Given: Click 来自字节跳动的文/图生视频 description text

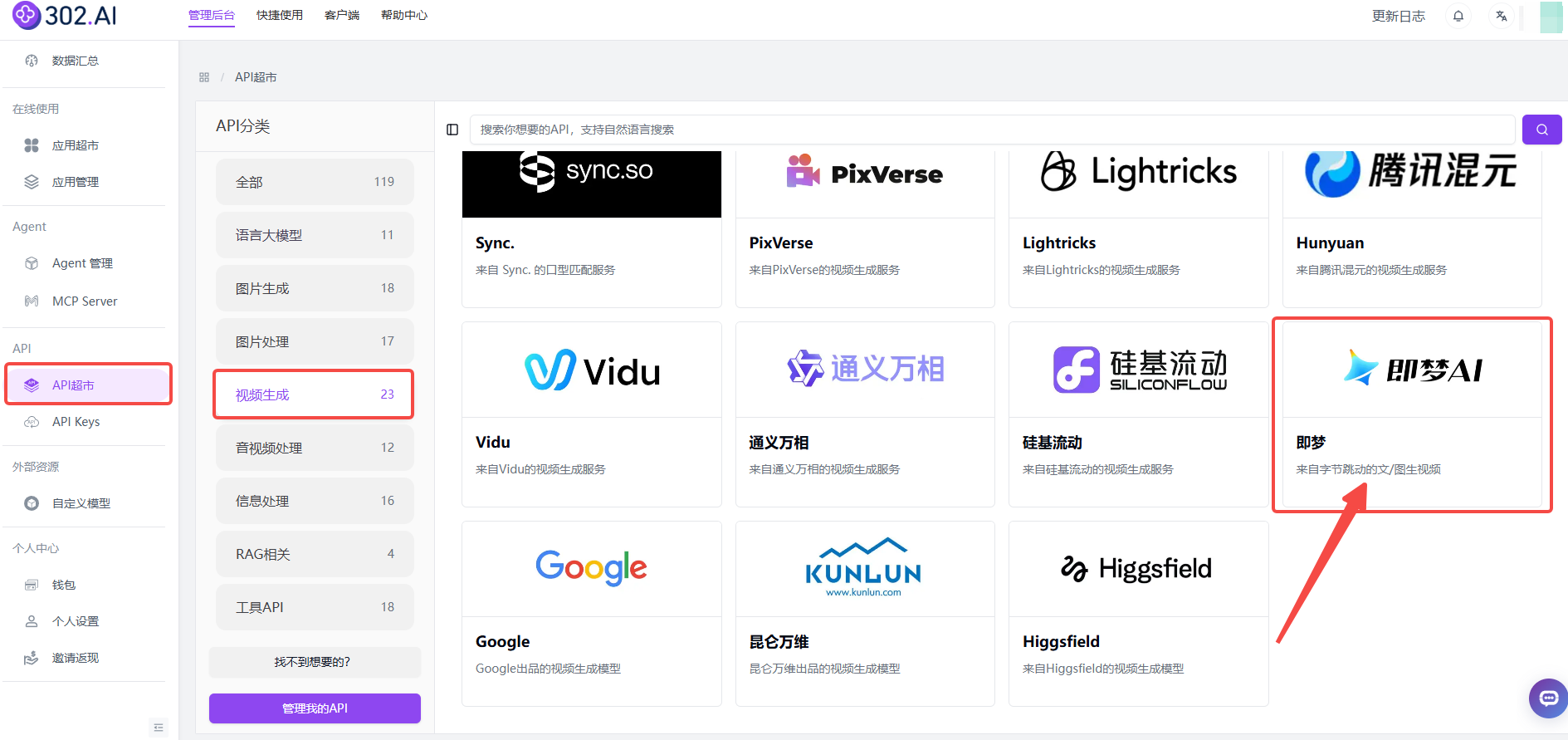Looking at the screenshot, I should tap(1368, 469).
